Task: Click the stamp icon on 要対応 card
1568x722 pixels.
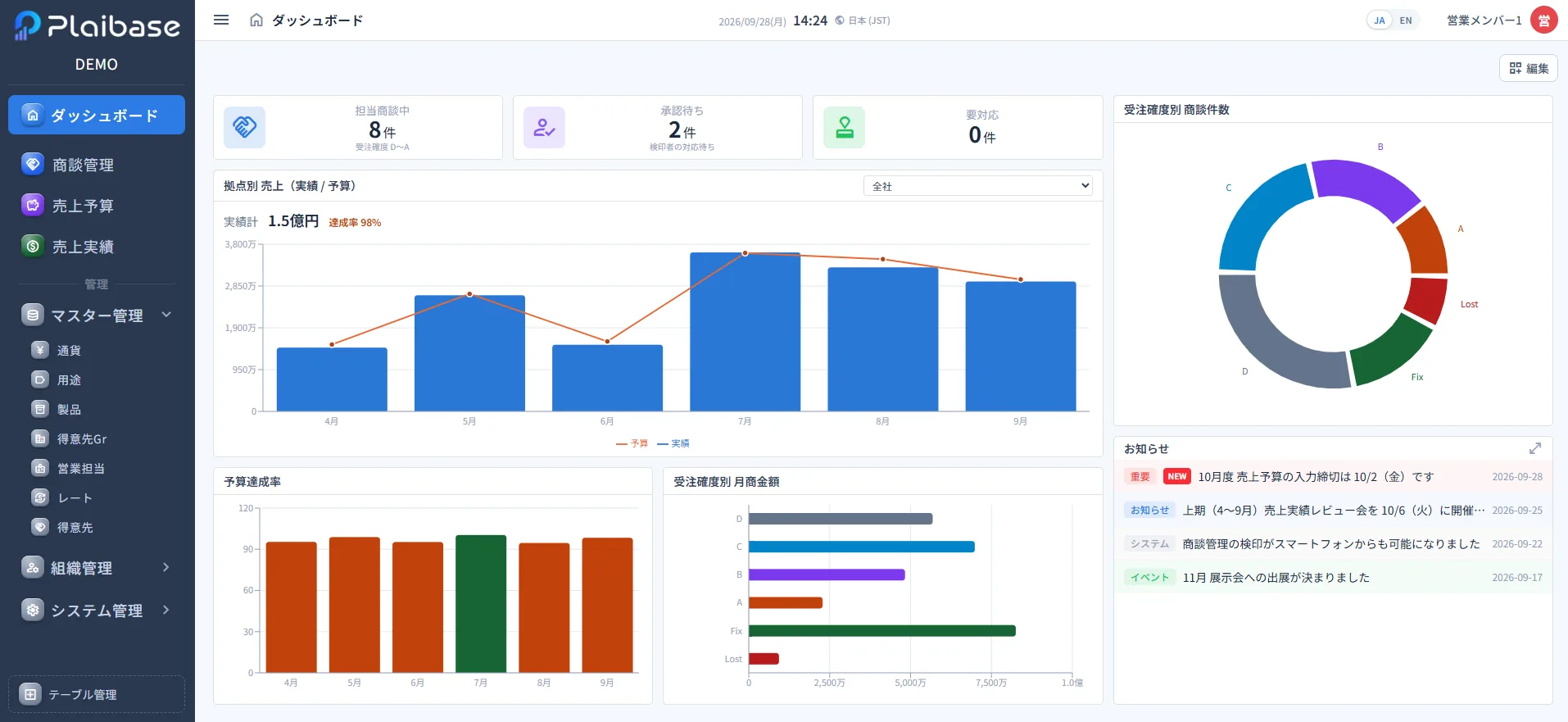Action: tap(844, 127)
